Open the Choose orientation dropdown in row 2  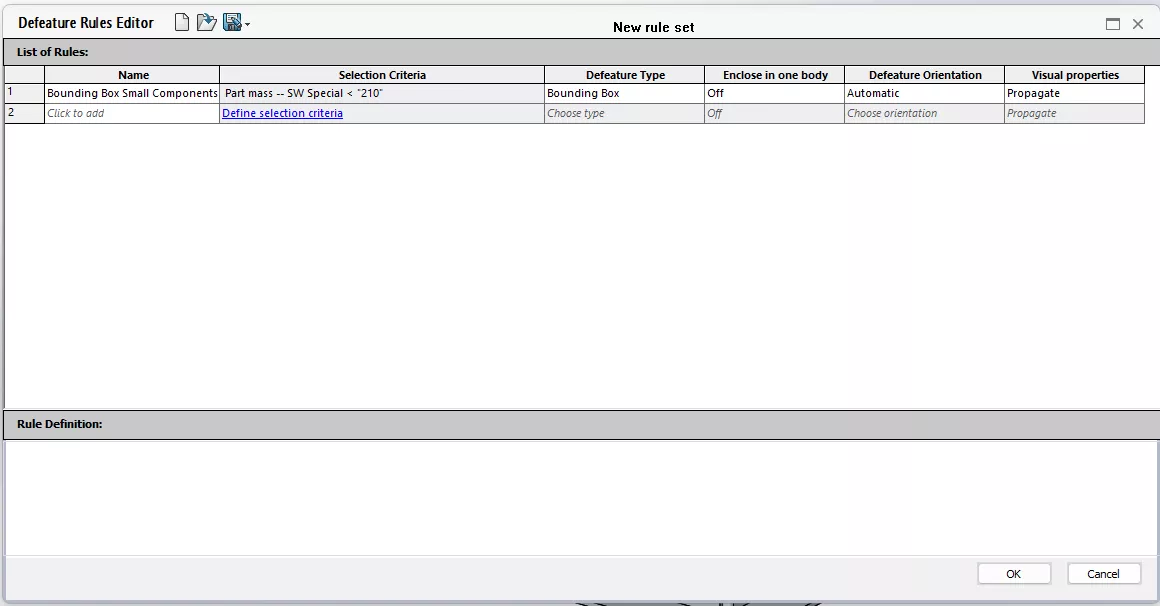pos(923,113)
